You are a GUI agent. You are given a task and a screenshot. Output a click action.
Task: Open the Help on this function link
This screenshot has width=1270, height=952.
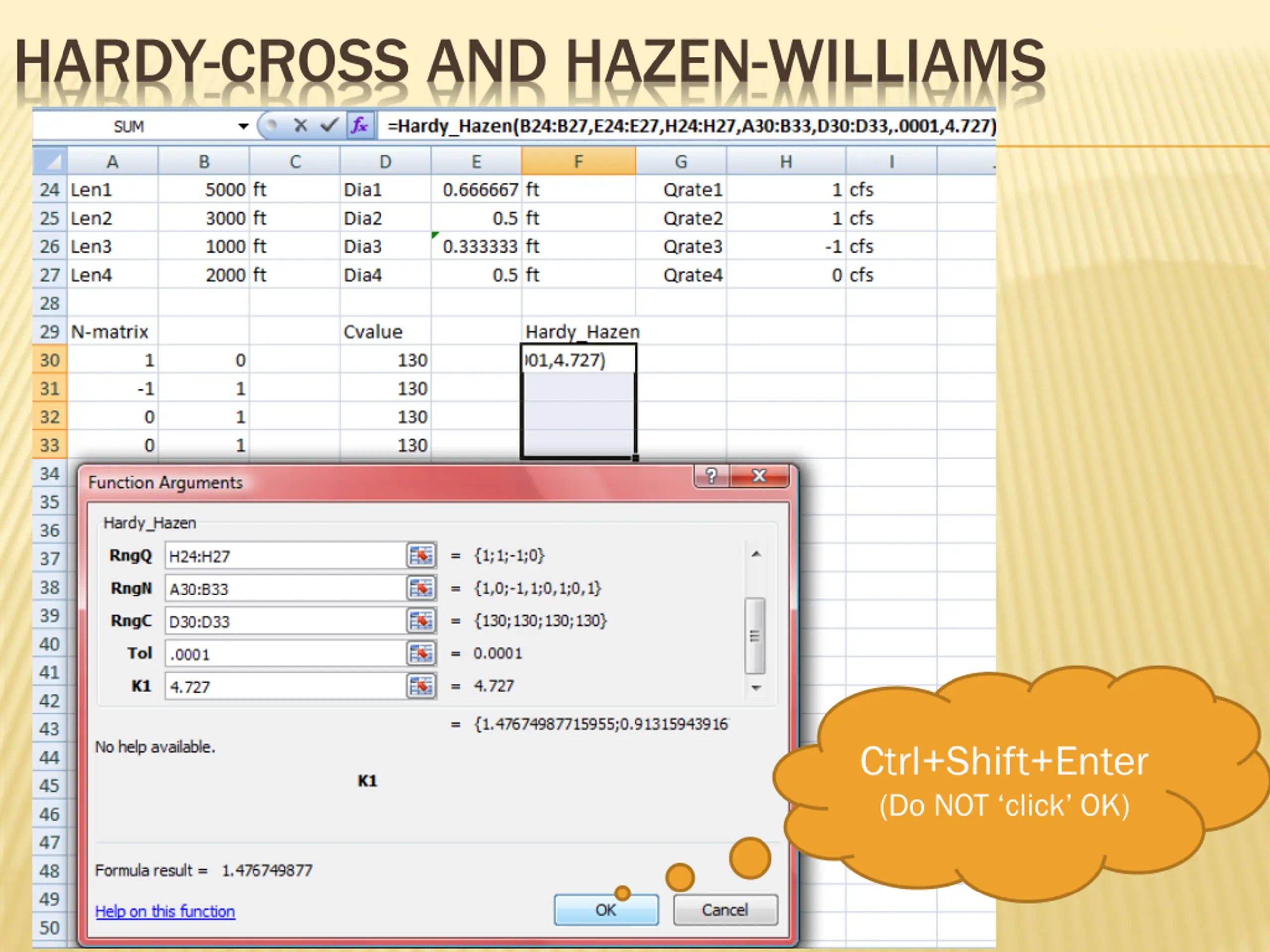click(x=165, y=911)
